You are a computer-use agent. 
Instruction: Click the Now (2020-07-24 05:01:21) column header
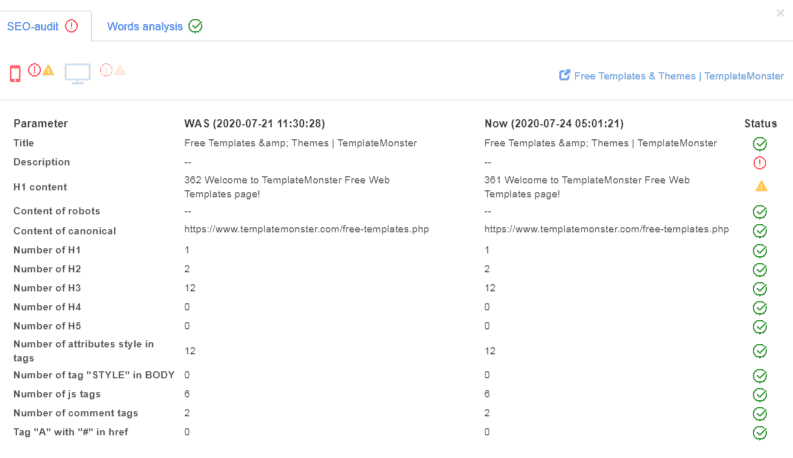[x=554, y=123]
